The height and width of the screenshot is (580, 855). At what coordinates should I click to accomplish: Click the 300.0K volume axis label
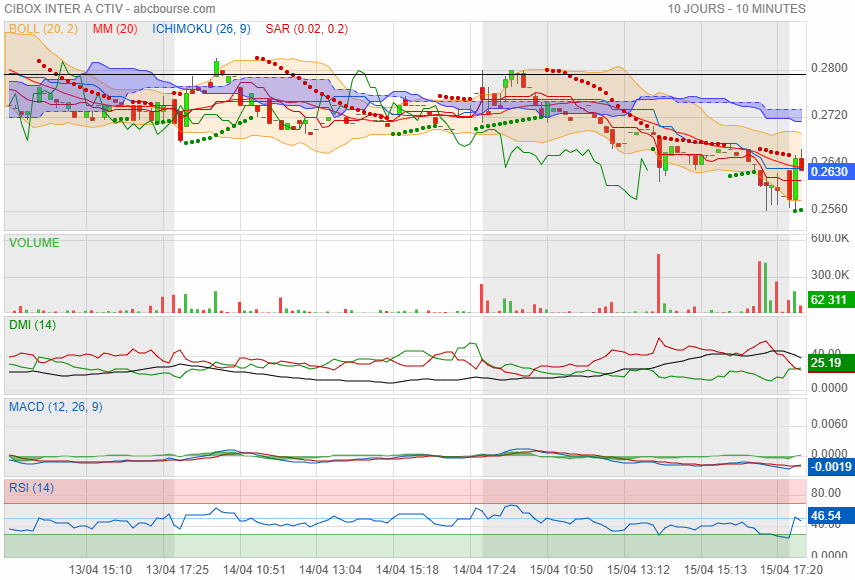tap(829, 275)
